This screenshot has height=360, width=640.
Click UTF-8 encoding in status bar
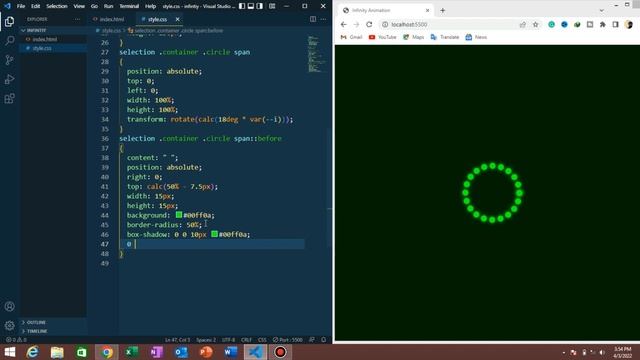pos(228,340)
